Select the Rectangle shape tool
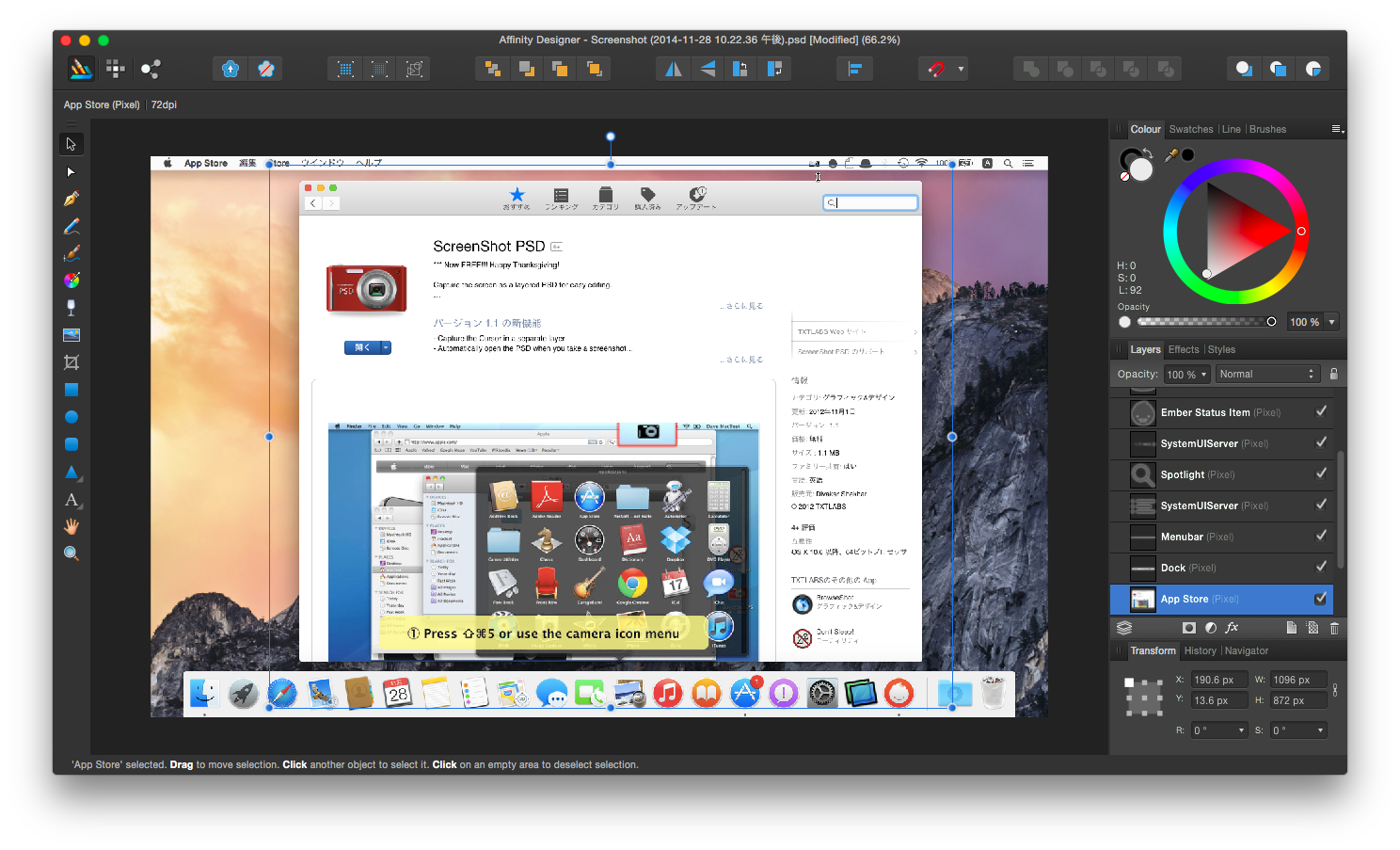The width and height of the screenshot is (1400, 850). (71, 390)
